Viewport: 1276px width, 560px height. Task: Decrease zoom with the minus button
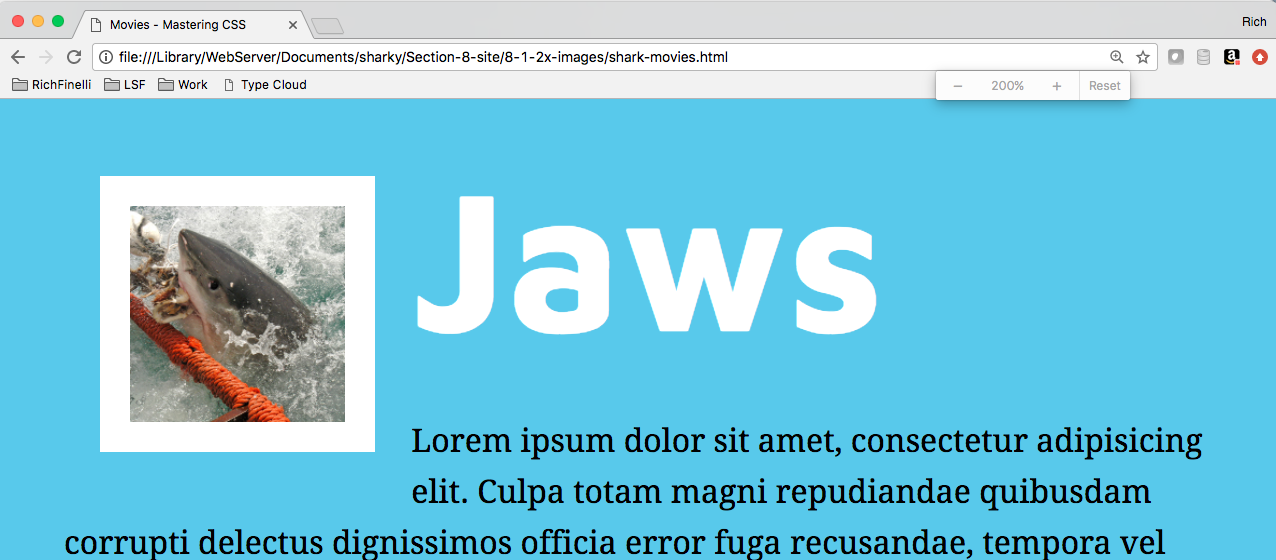[957, 86]
